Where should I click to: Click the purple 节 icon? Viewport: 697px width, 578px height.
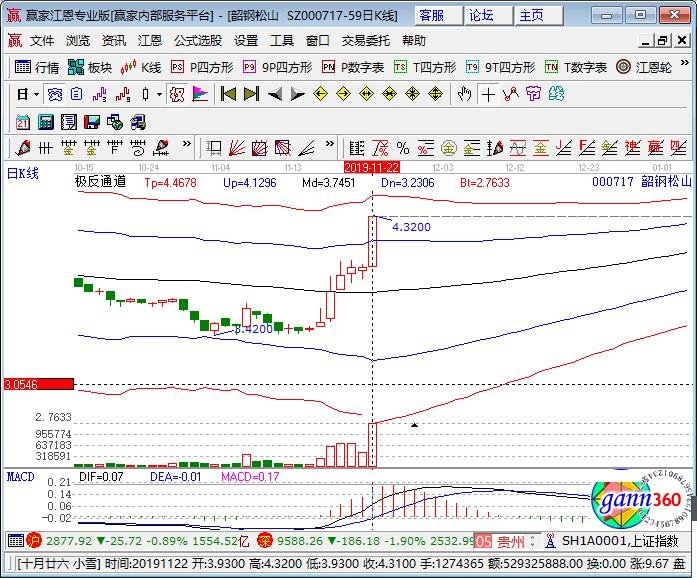[x=533, y=94]
